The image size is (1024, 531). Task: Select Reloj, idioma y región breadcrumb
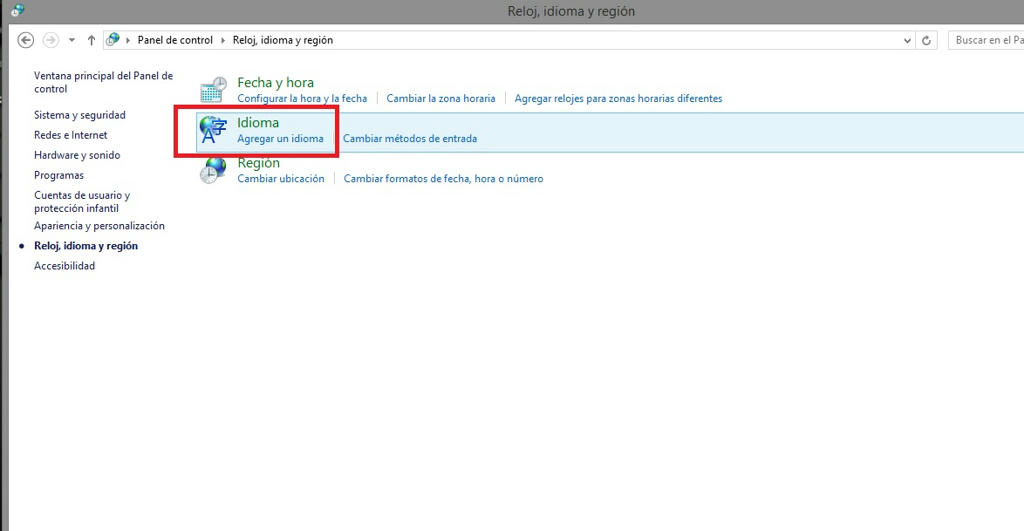click(283, 40)
